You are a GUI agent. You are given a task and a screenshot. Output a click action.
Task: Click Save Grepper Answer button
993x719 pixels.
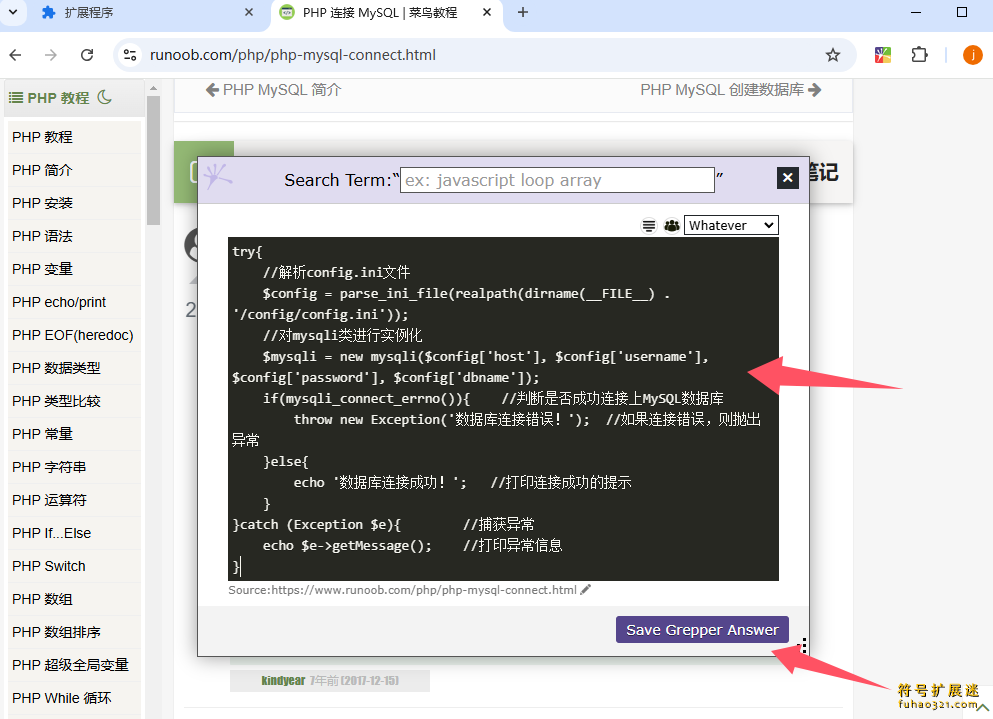coord(702,630)
